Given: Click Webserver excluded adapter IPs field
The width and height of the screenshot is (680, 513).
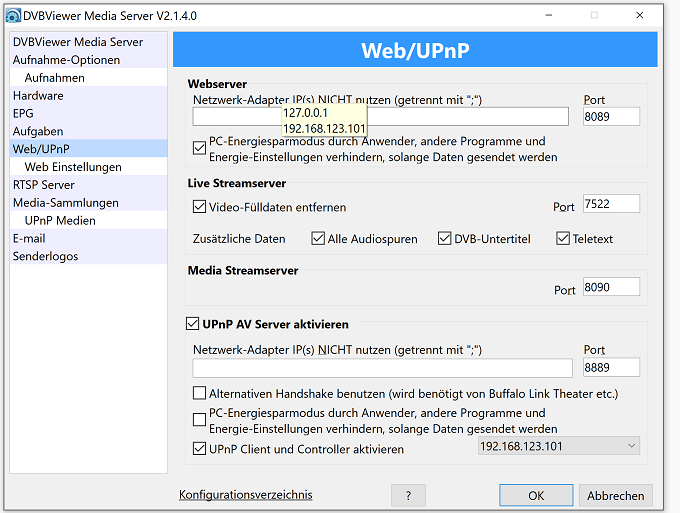Looking at the screenshot, I should [x=380, y=117].
